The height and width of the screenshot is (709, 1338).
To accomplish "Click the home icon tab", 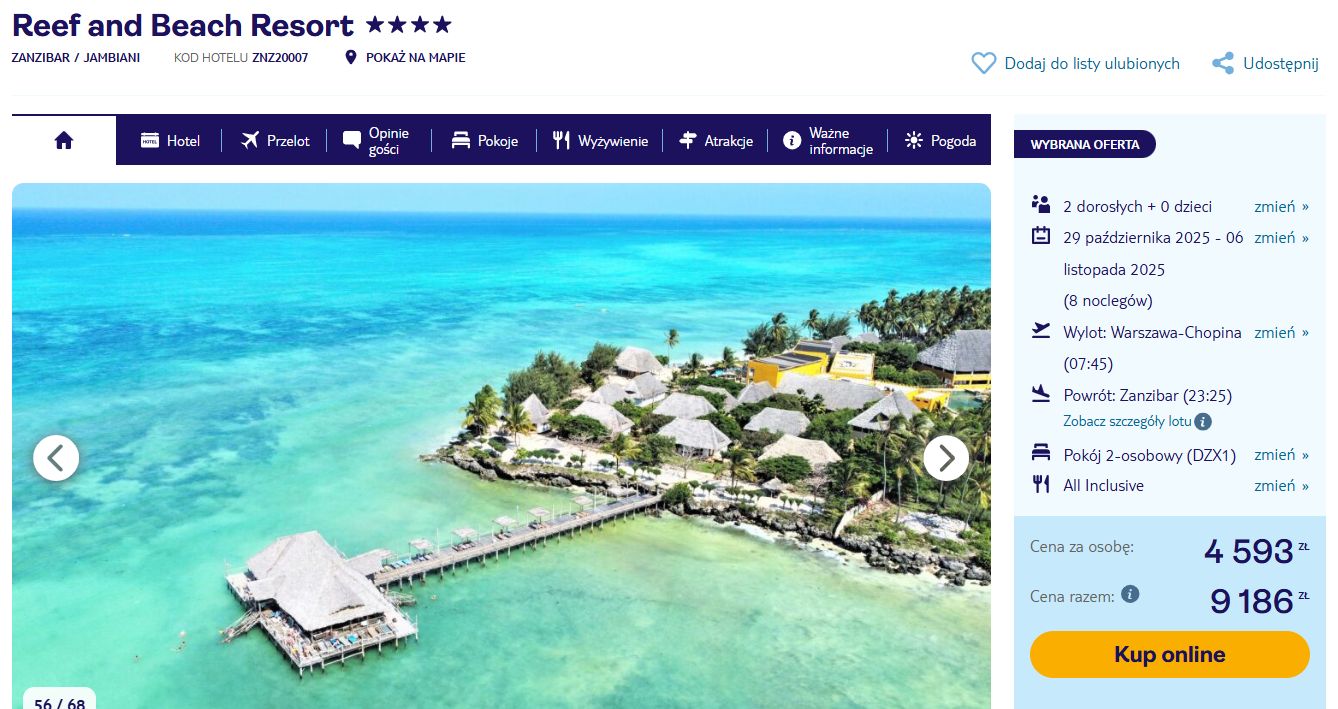I will point(64,141).
